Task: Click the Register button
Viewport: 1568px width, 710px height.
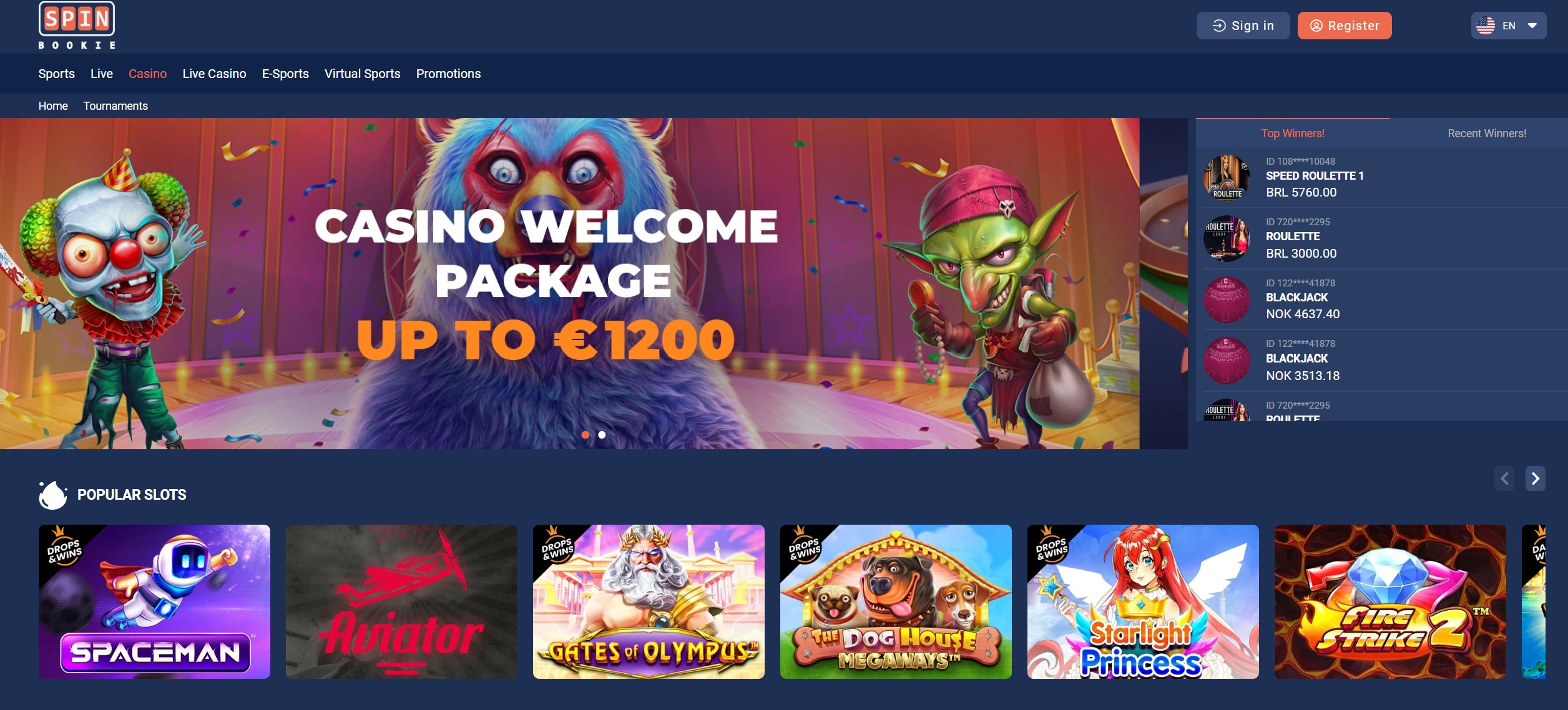Action: 1345,26
